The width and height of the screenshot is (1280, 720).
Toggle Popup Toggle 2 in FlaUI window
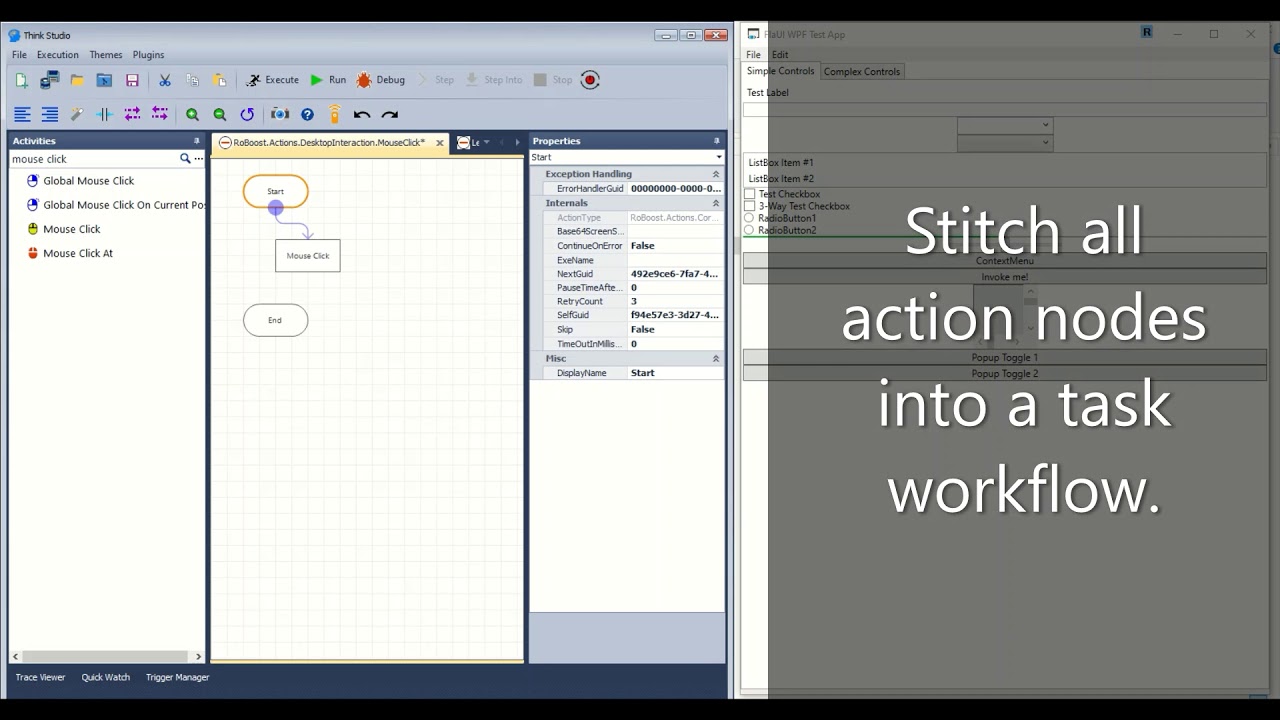tap(1005, 373)
